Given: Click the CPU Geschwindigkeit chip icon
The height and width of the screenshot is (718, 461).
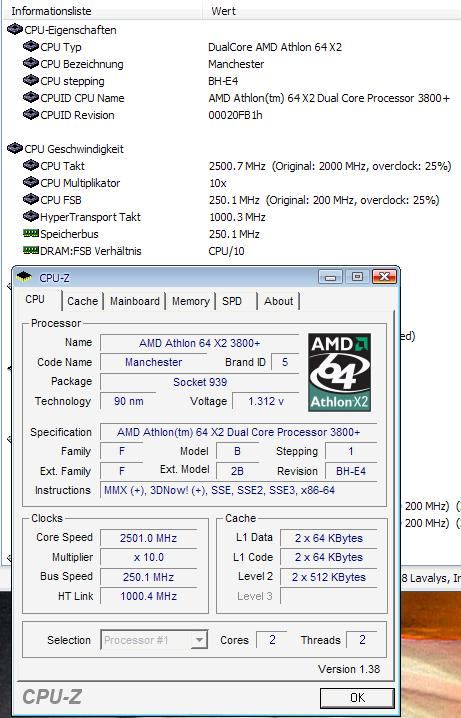Looking at the screenshot, I should click(x=15, y=148).
